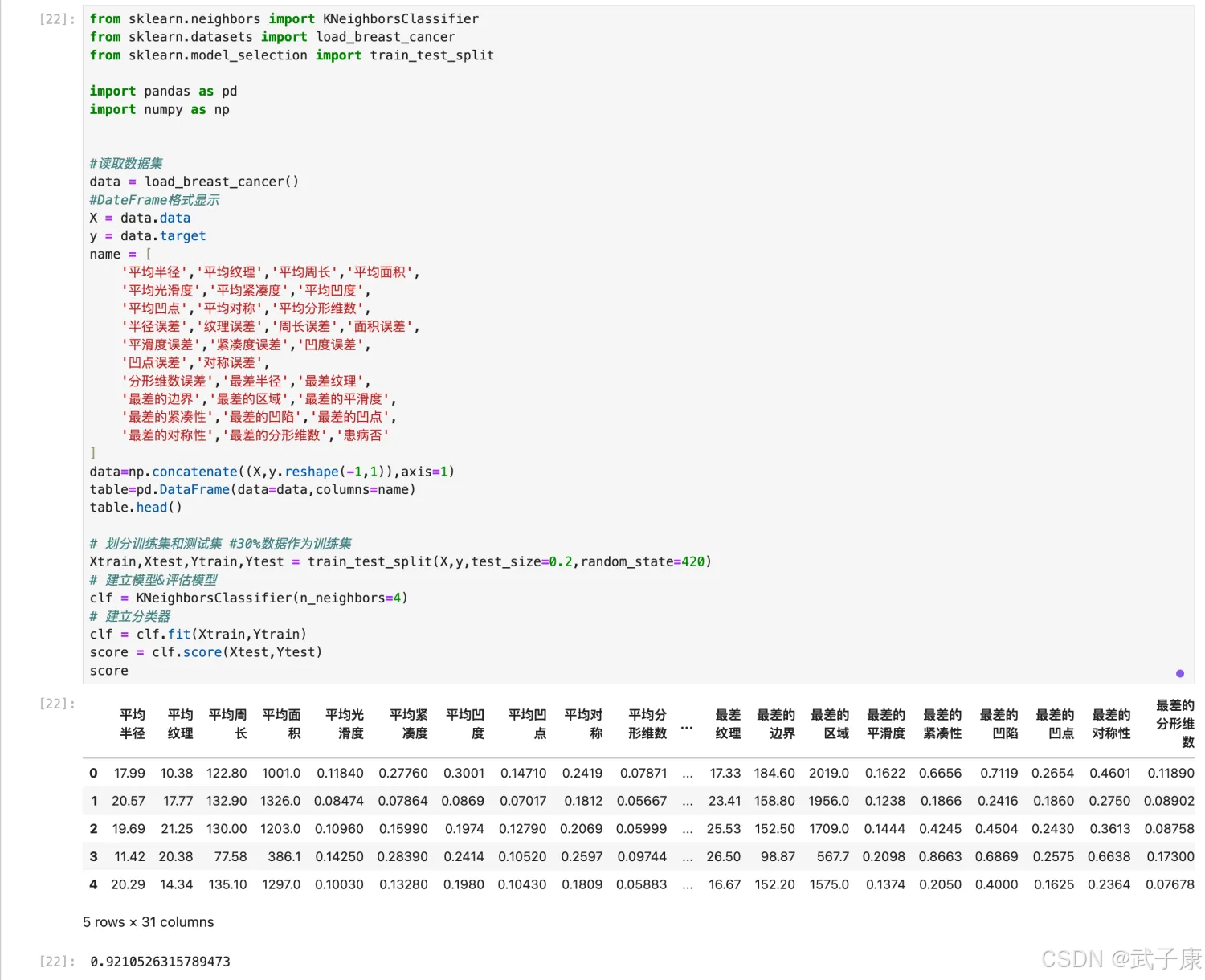Click the train_test_split import line
This screenshot has width=1205, height=980.
[x=292, y=55]
